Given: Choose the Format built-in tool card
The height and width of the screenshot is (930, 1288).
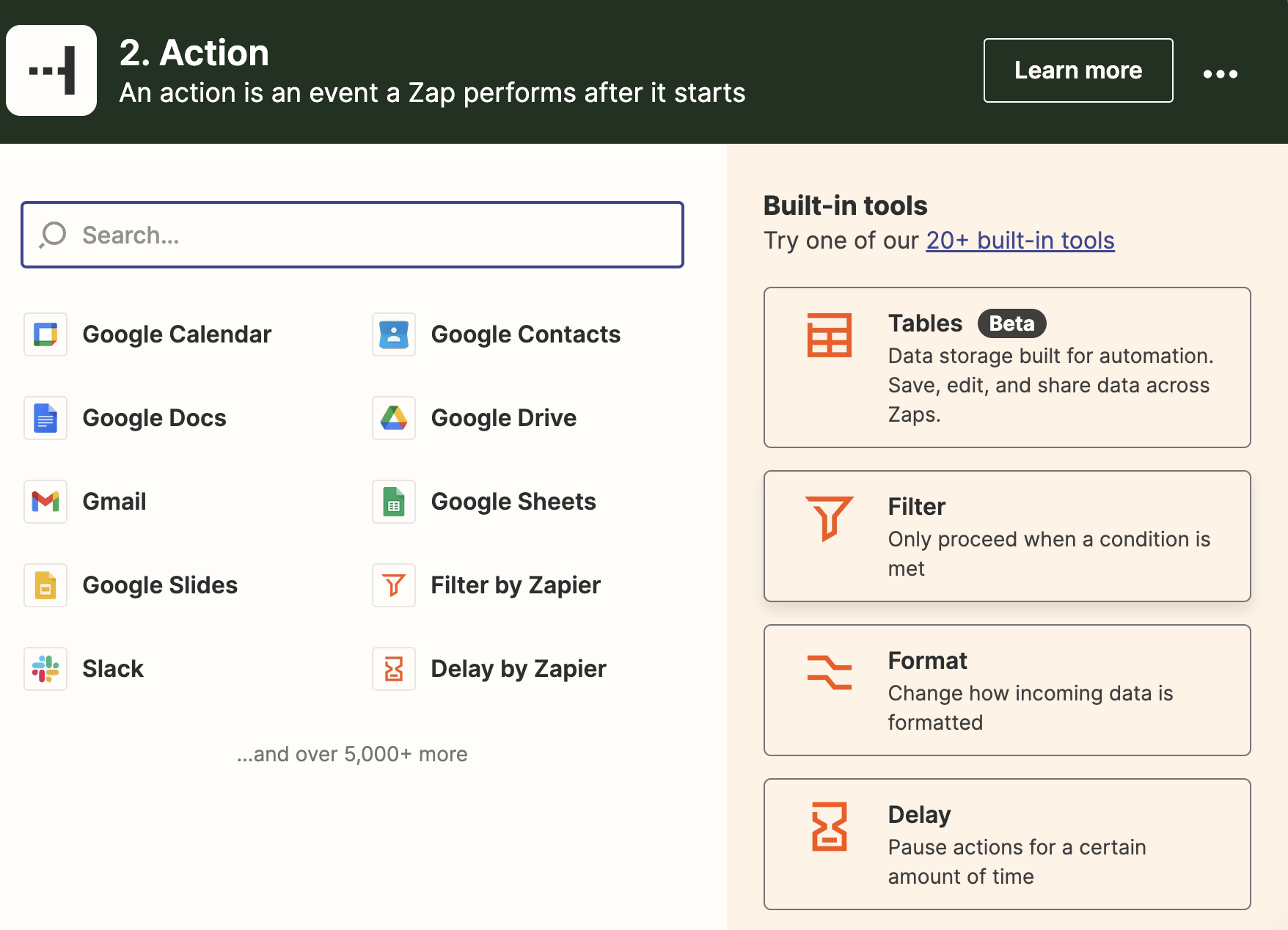Looking at the screenshot, I should (1007, 690).
